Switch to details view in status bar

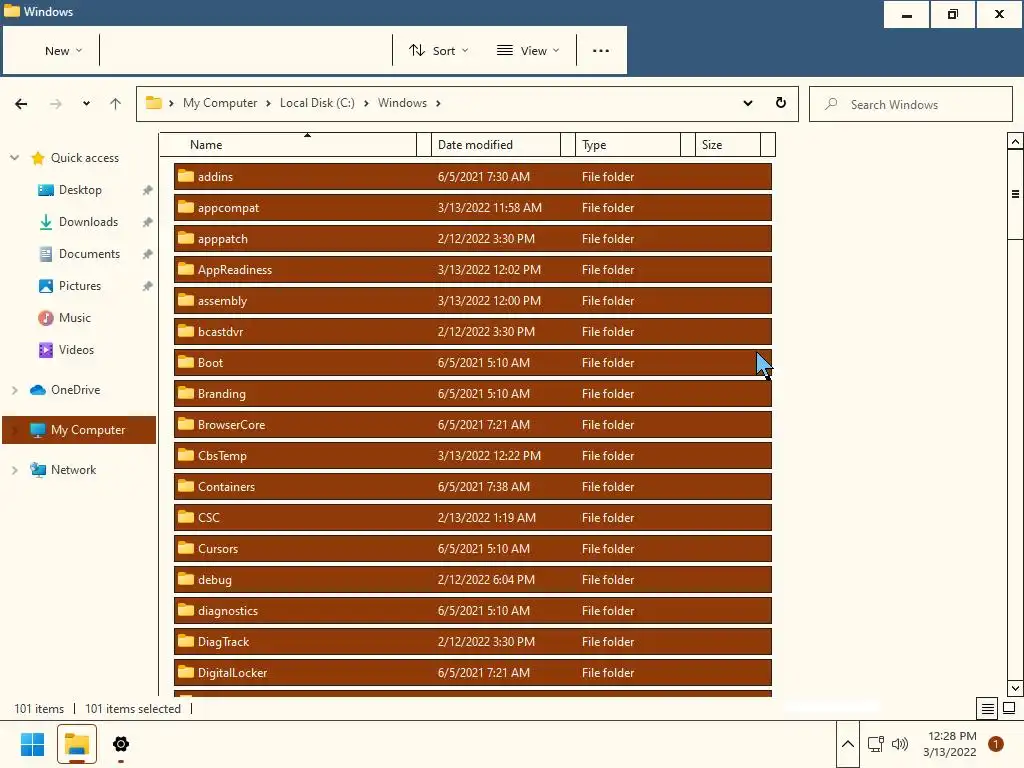pyautogui.click(x=987, y=708)
